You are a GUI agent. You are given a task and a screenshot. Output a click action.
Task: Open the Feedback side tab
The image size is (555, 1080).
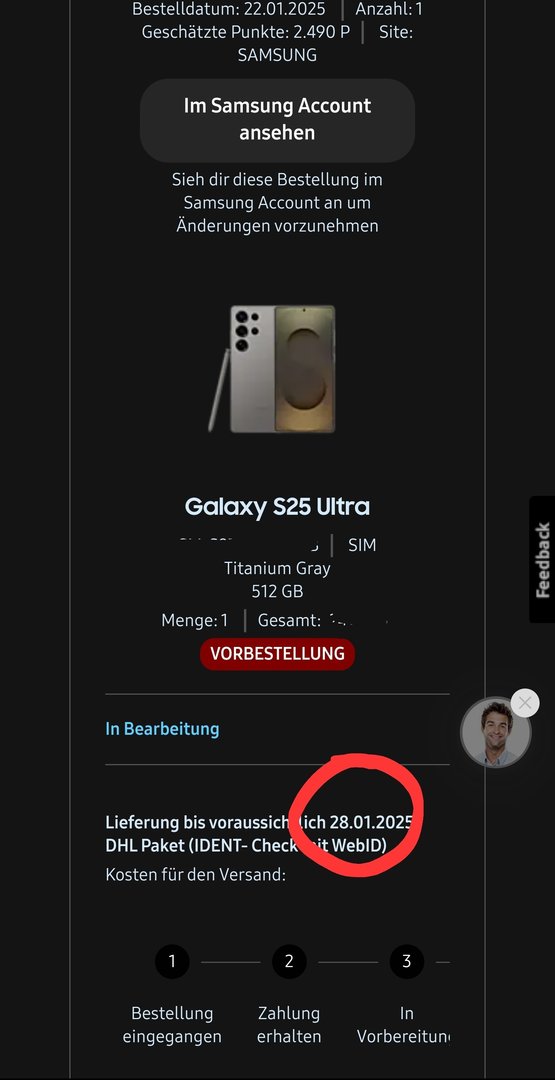click(543, 559)
